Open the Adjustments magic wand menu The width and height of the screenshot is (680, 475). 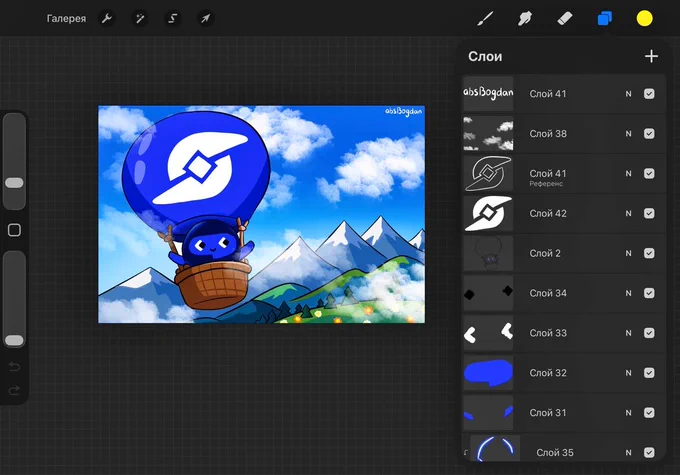(140, 19)
